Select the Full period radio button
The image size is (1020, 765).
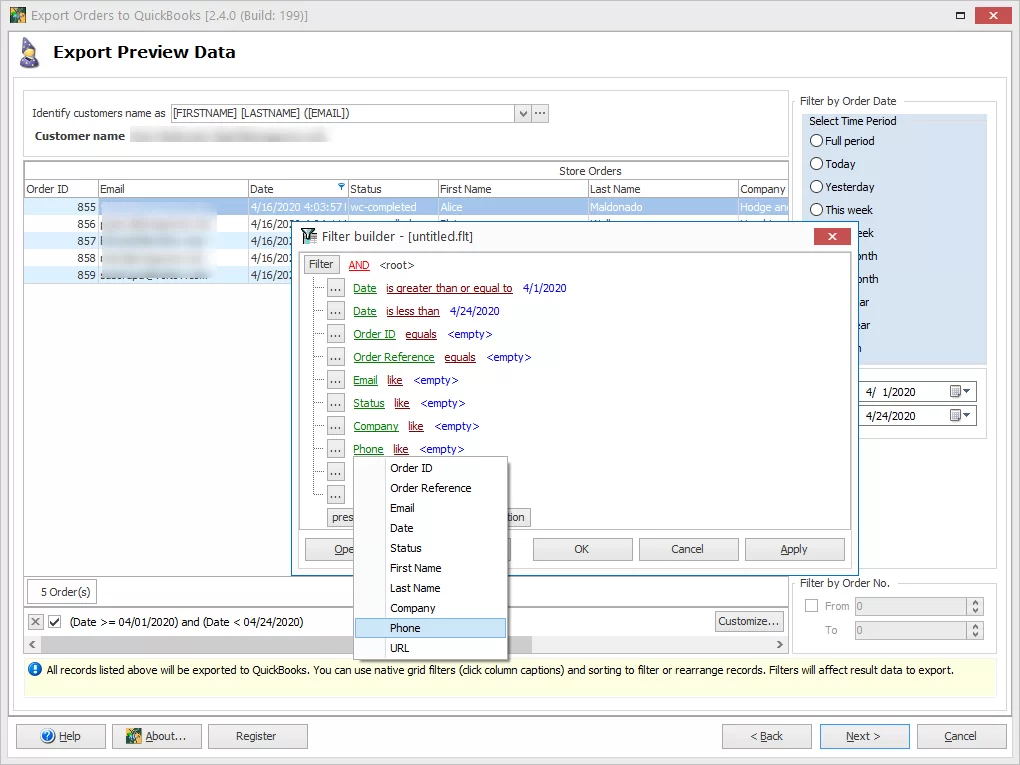[x=817, y=141]
